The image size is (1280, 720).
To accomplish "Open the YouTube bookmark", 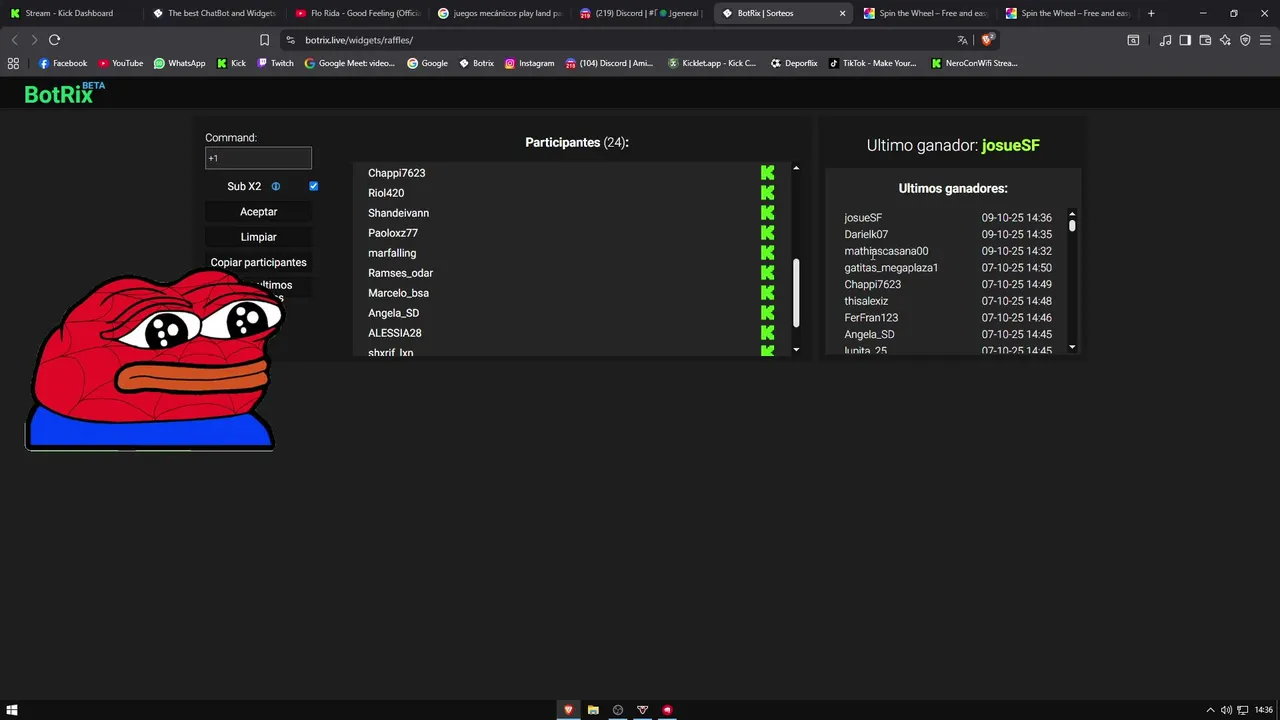I will pyautogui.click(x=121, y=63).
